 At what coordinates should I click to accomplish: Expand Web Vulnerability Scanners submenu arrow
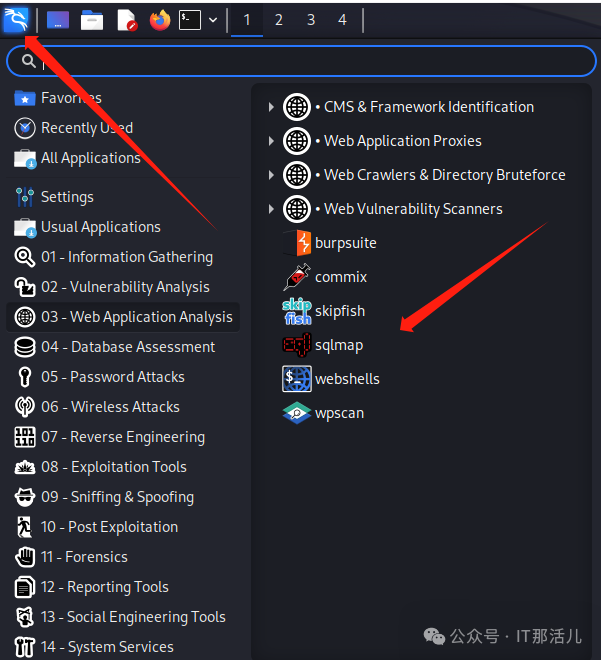[271, 209]
